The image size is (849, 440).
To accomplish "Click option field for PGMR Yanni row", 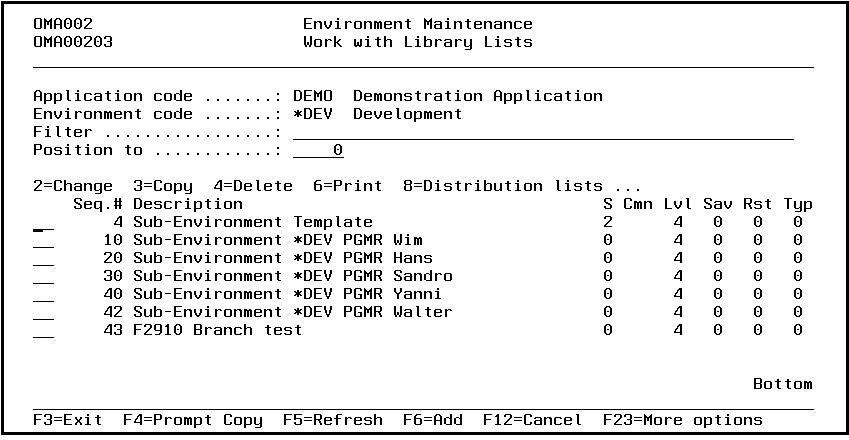I will click(44, 295).
